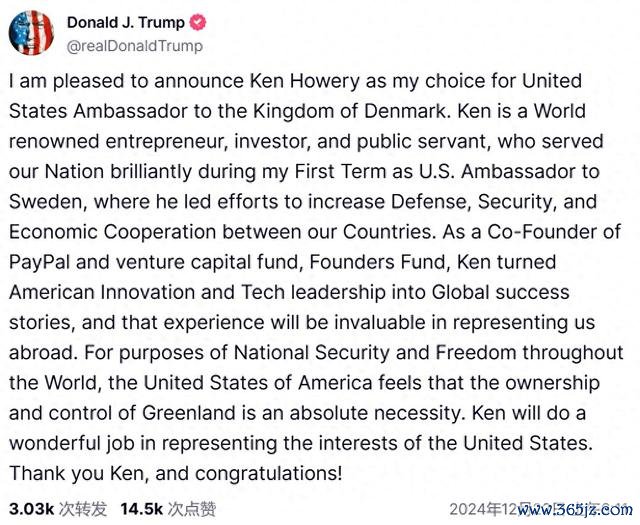The height and width of the screenshot is (525, 640).
Task: Click National Security in the post text
Action: click(x=311, y=353)
